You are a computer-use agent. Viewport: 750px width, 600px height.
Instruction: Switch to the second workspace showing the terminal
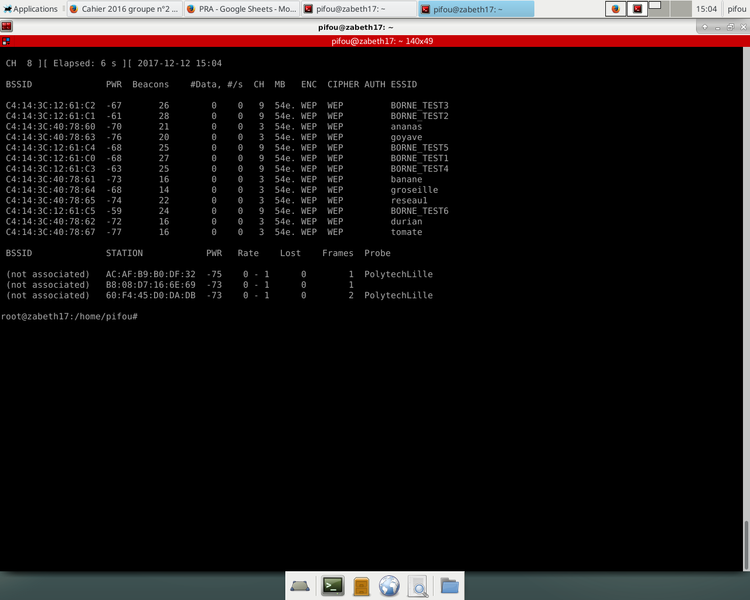[x=637, y=9]
